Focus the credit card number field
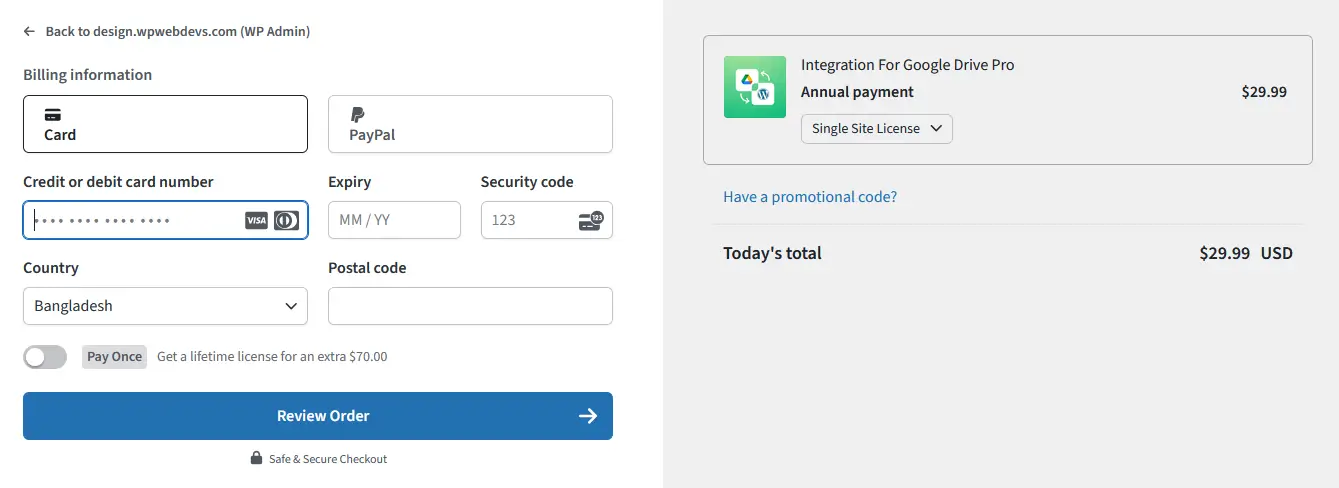The width and height of the screenshot is (1339, 488). point(135,220)
